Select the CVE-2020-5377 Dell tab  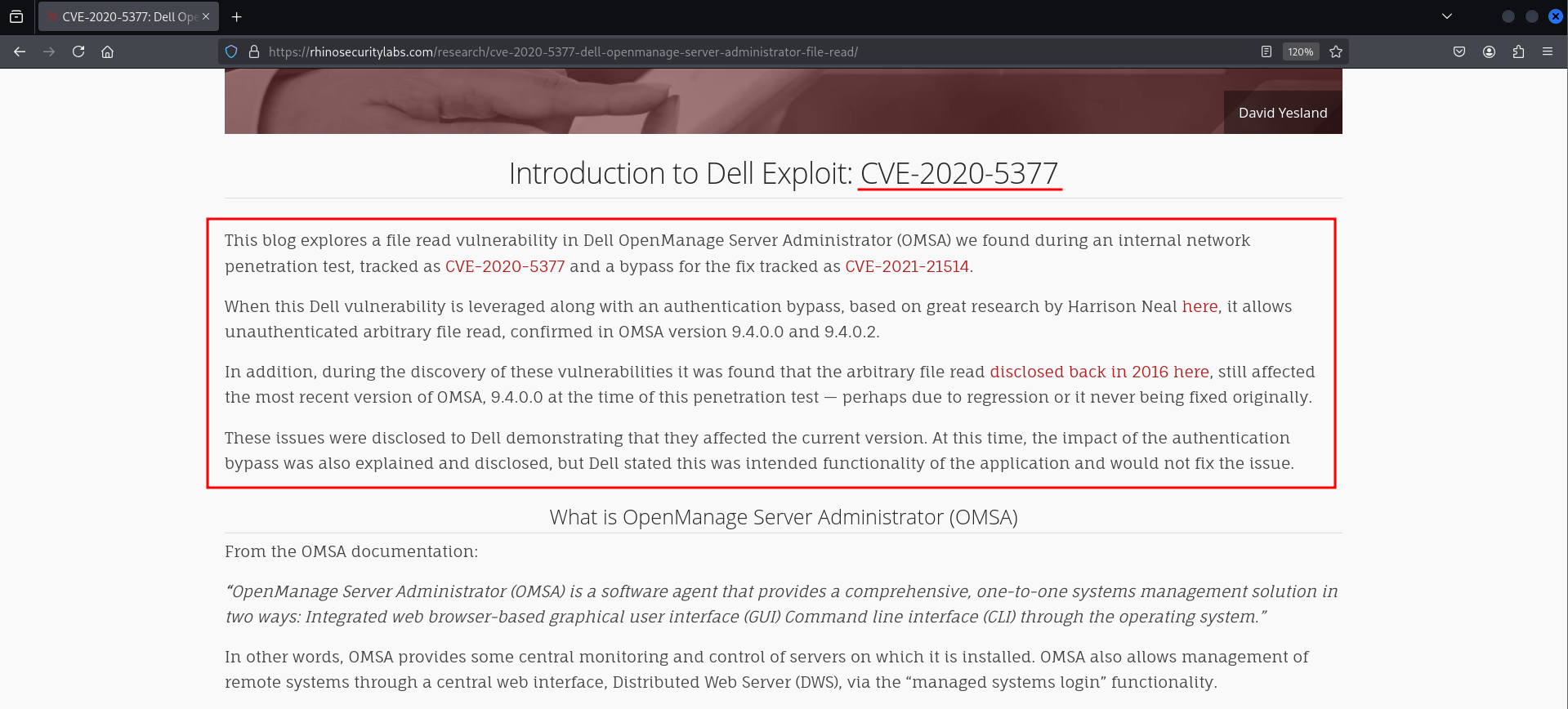[x=123, y=16]
